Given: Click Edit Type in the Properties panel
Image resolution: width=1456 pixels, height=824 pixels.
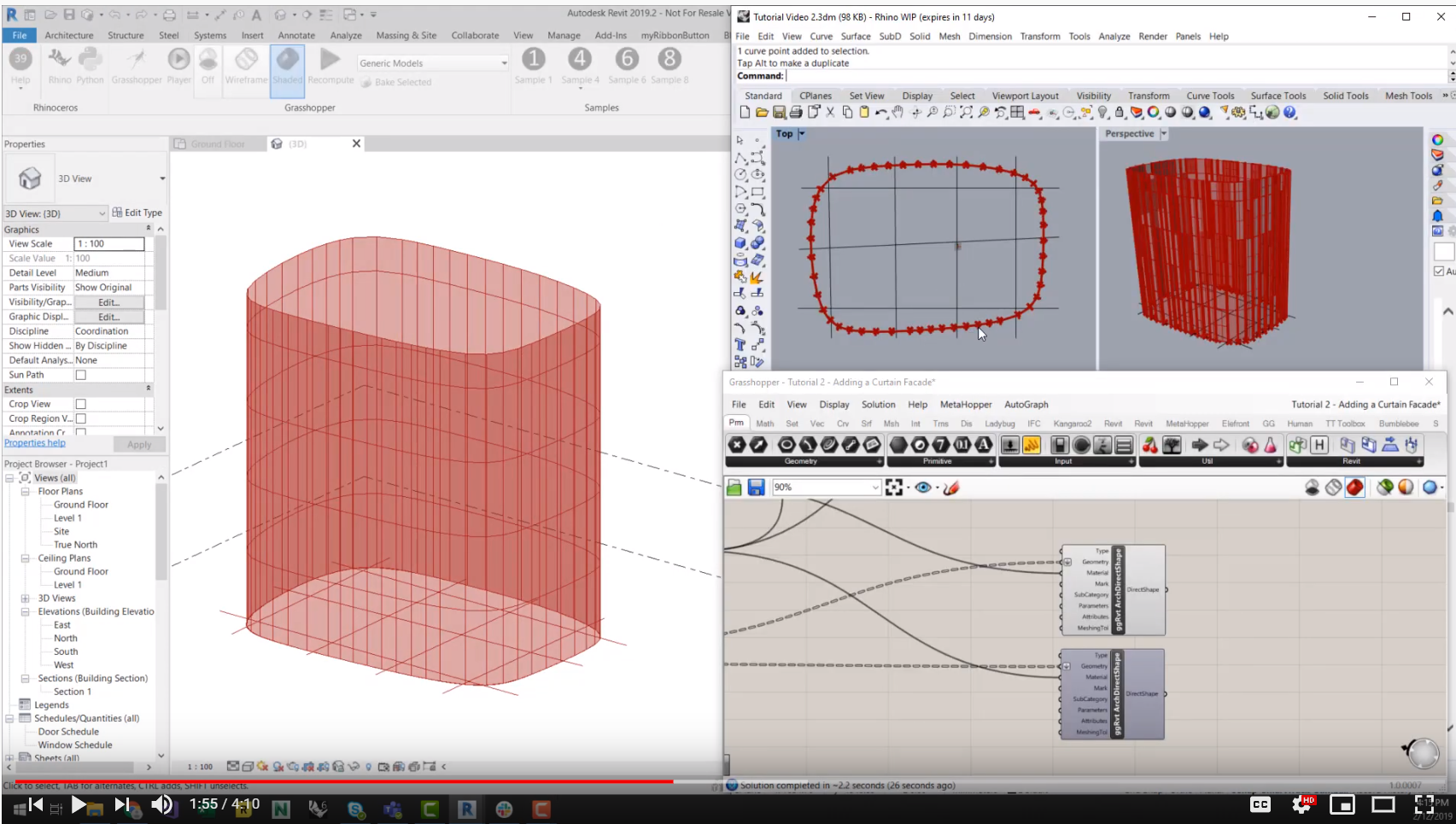Looking at the screenshot, I should (137, 213).
